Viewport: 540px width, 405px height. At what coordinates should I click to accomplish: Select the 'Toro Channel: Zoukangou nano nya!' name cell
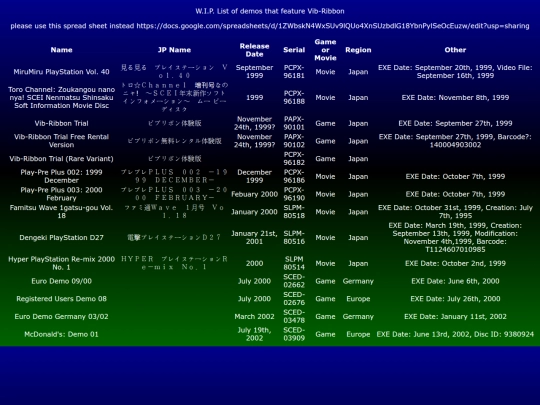(x=61, y=97)
